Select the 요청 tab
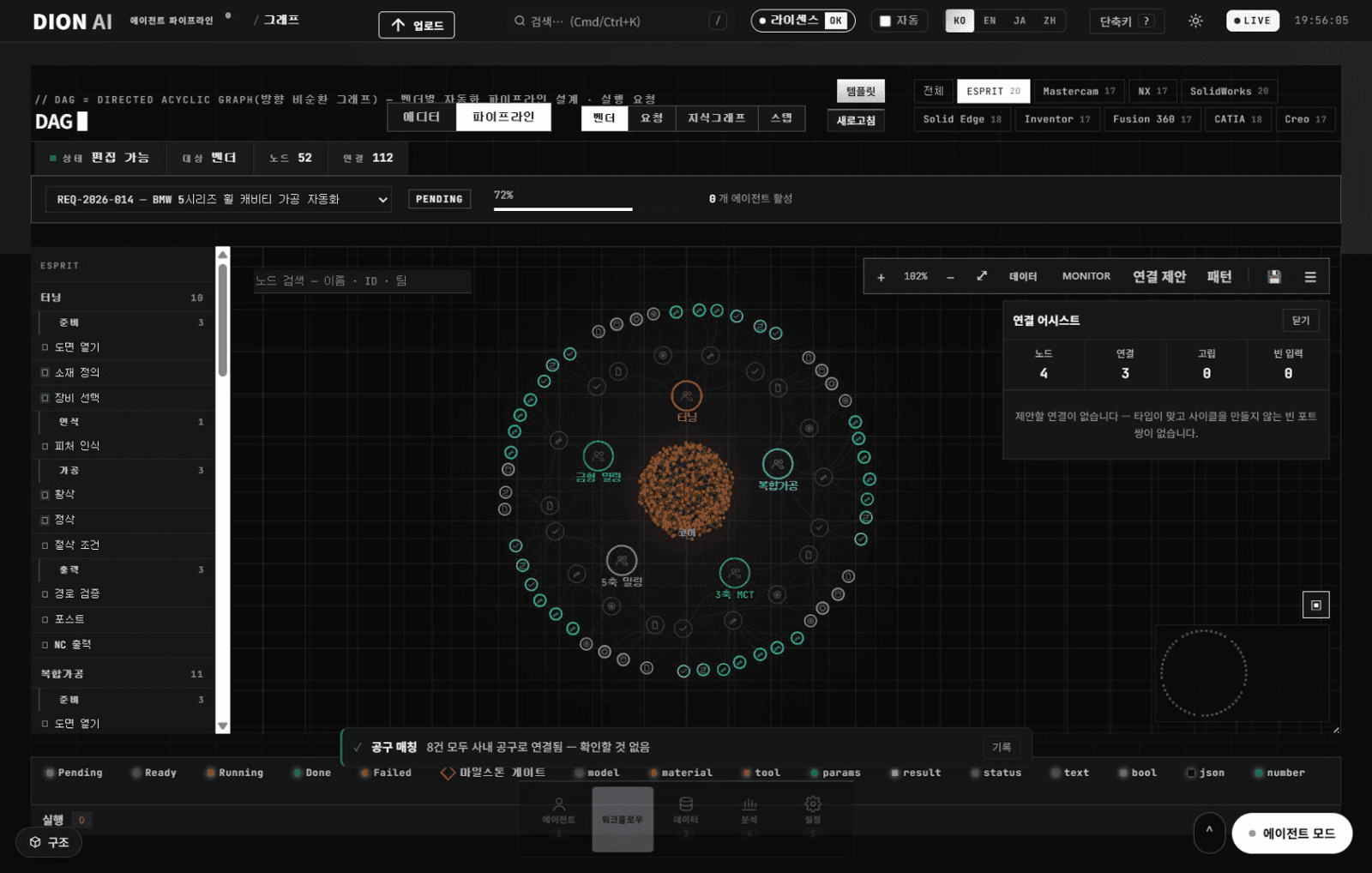This screenshot has height=873, width=1372. coord(652,118)
